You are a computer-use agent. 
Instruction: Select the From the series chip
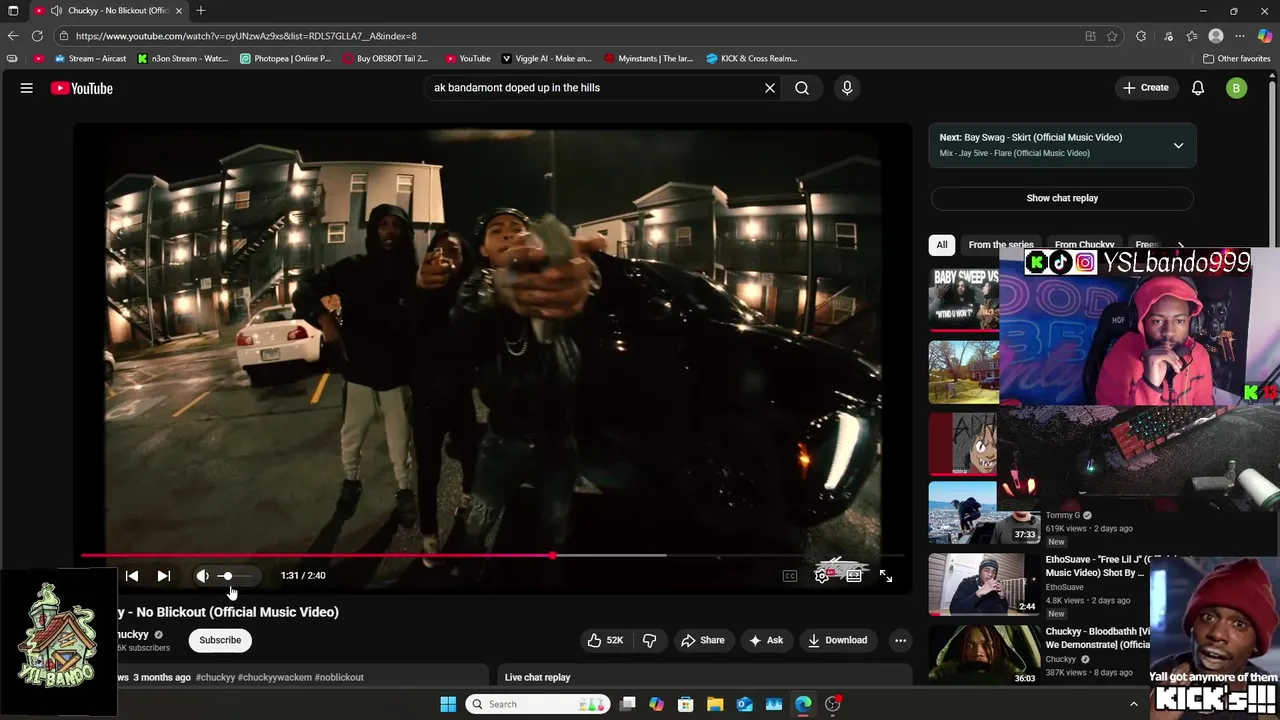tap(1001, 245)
